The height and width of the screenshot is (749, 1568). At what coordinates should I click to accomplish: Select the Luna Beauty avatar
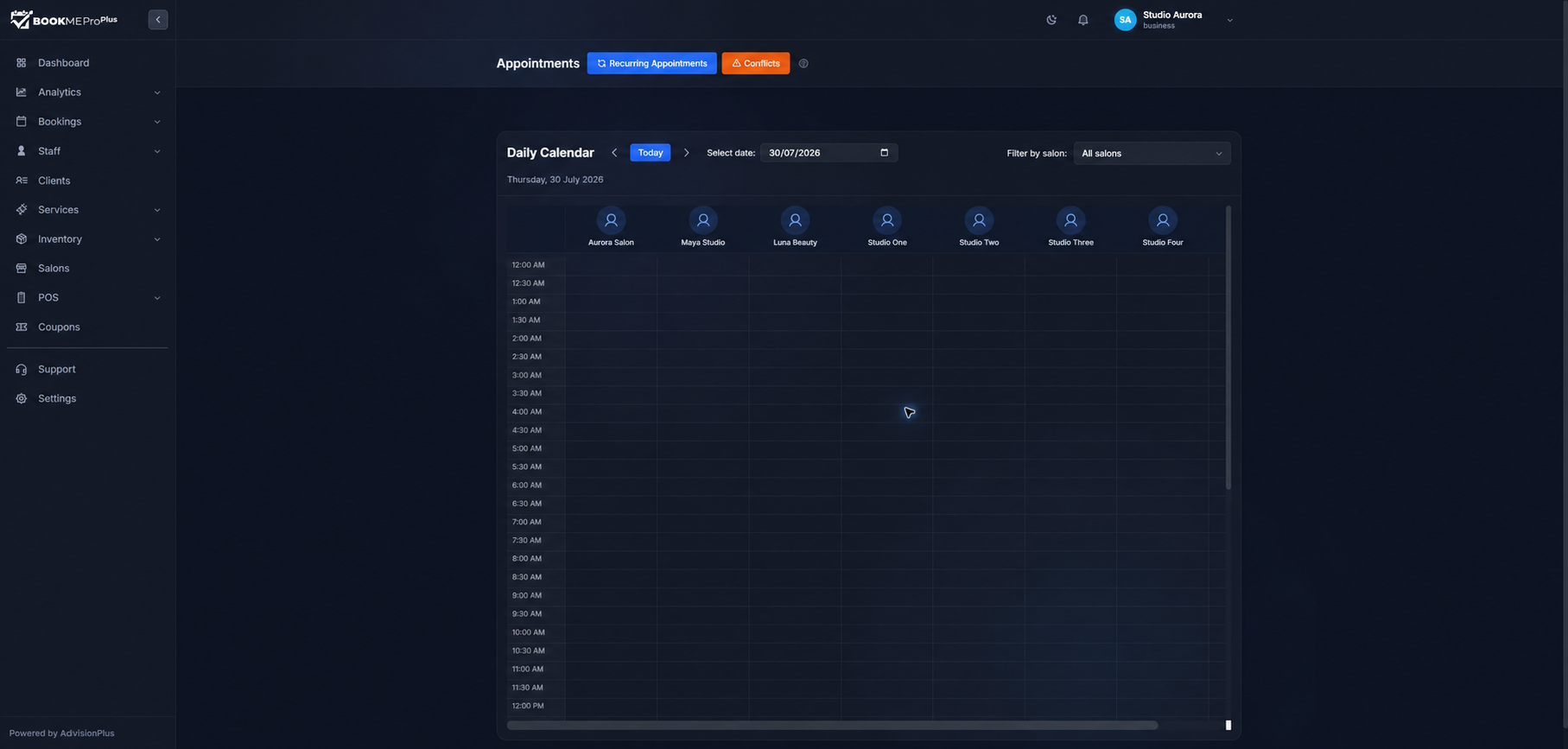(x=795, y=220)
